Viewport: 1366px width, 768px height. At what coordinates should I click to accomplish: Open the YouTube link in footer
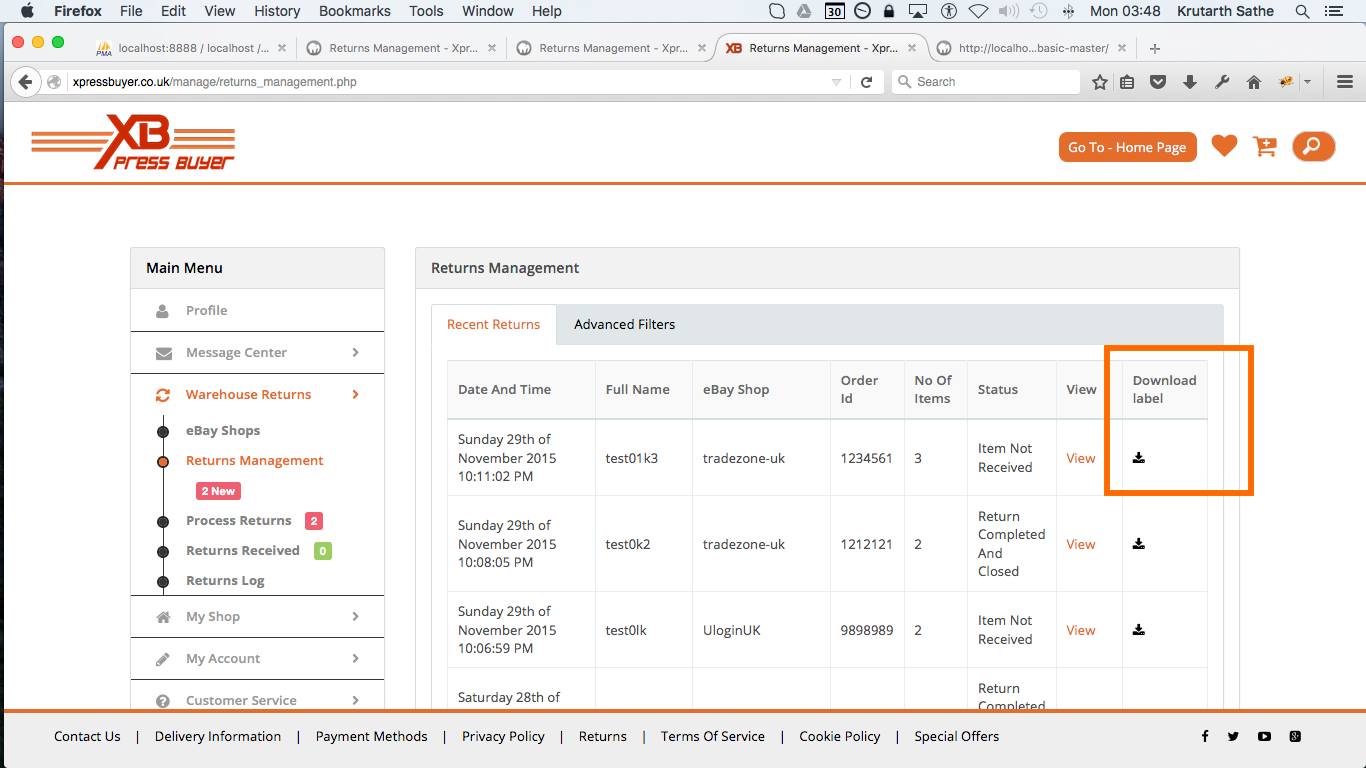tap(1264, 737)
